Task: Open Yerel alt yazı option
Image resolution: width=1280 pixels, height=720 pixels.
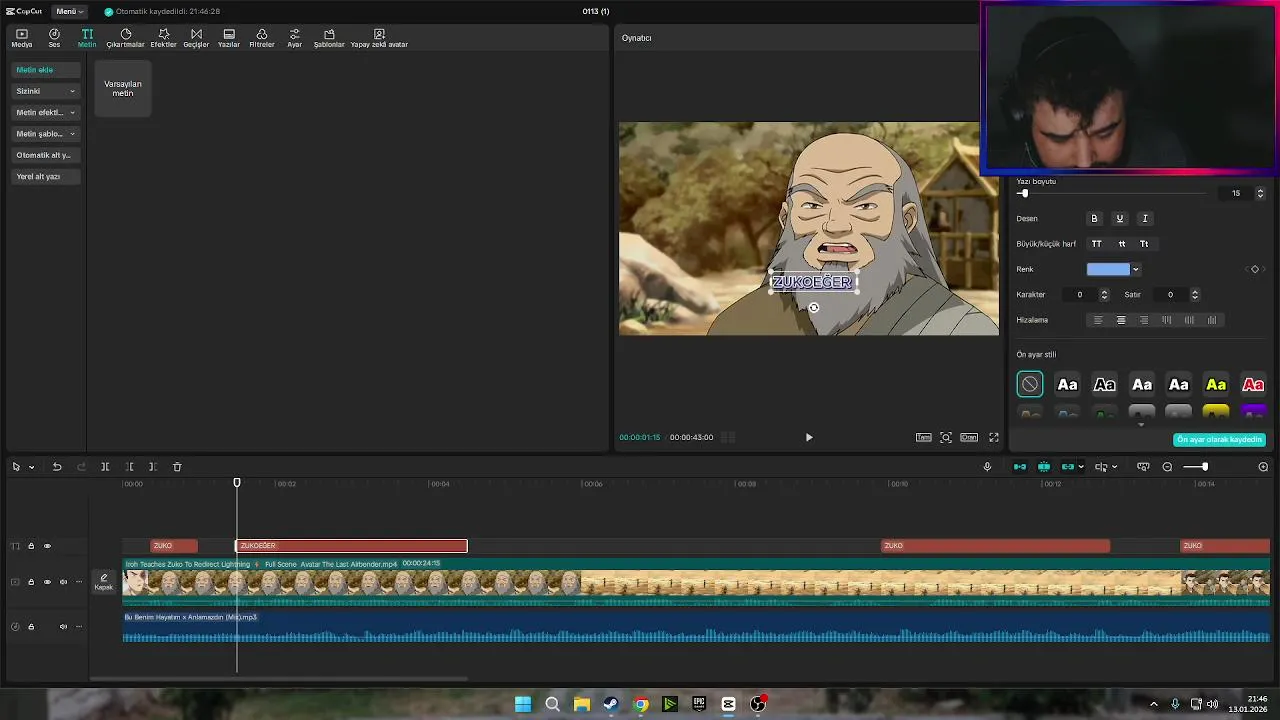Action: (x=45, y=176)
